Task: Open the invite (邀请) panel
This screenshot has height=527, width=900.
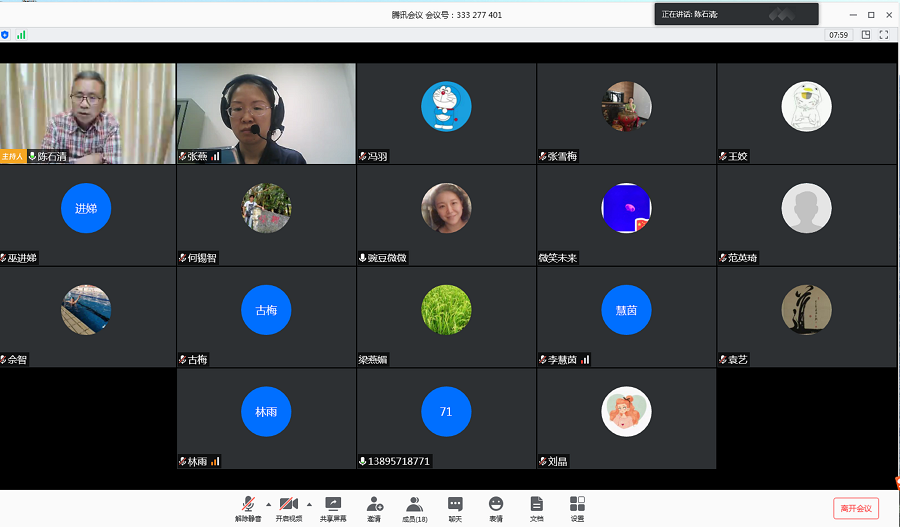Action: 375,507
